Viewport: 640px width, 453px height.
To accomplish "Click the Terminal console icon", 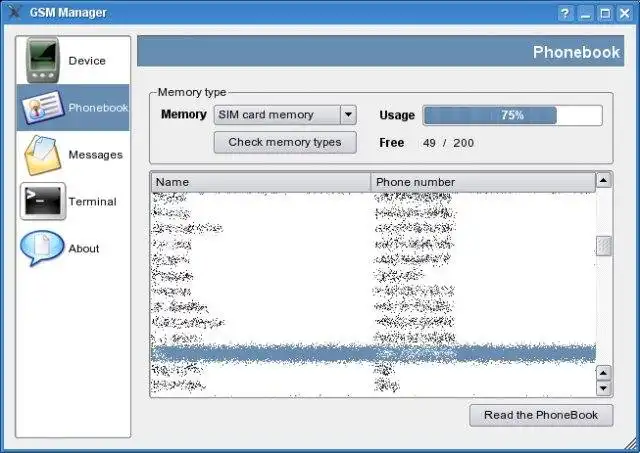I will 43,201.
